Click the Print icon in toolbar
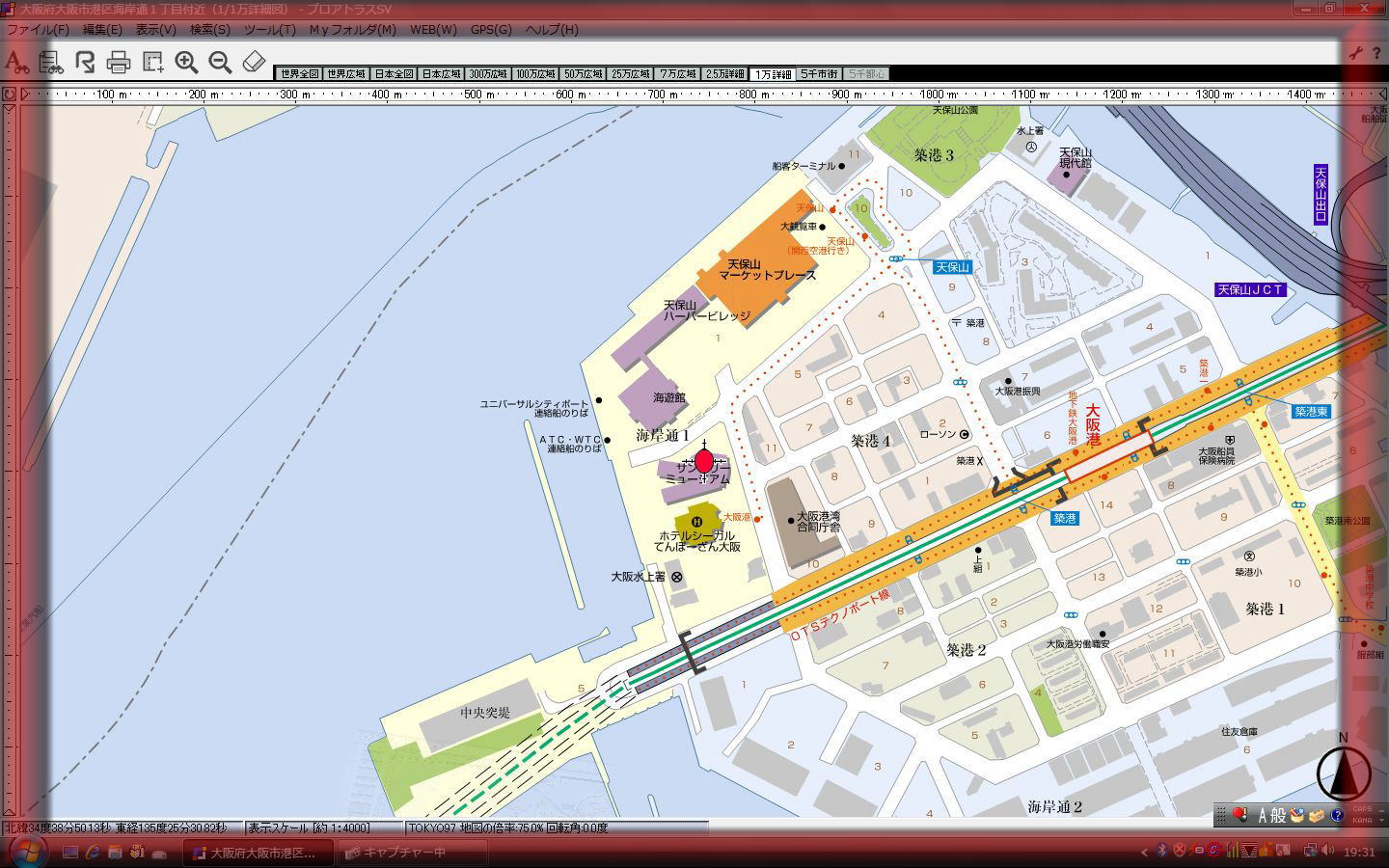Viewport: 1389px width, 868px height. coord(119,63)
